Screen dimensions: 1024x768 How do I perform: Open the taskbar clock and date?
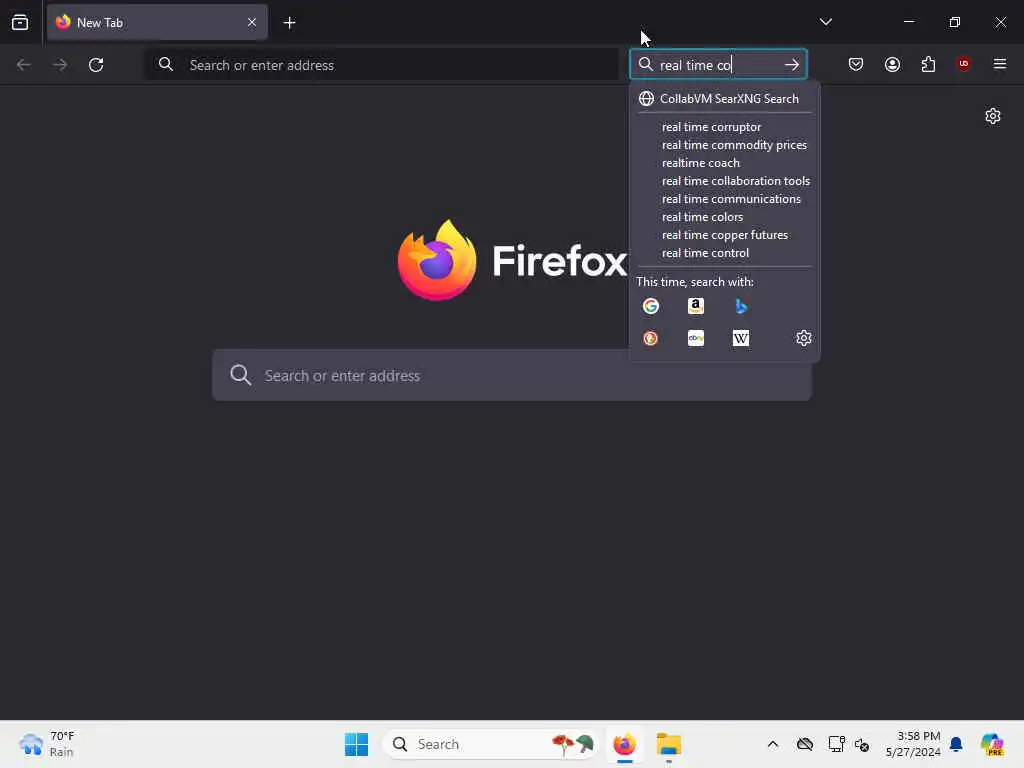coord(912,744)
